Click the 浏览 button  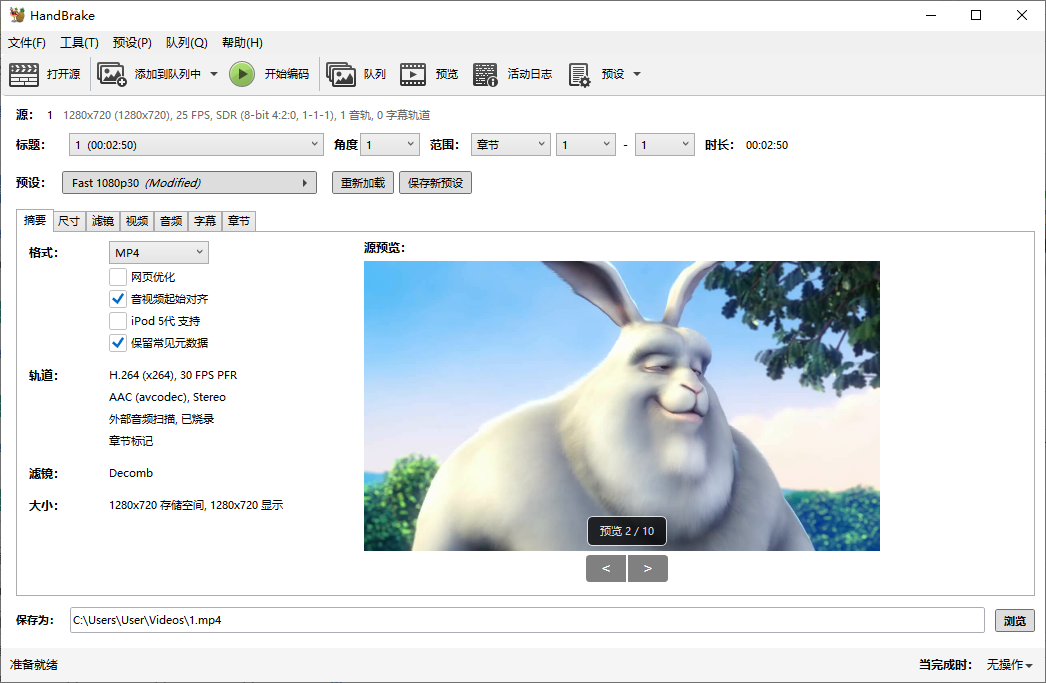click(1015, 620)
